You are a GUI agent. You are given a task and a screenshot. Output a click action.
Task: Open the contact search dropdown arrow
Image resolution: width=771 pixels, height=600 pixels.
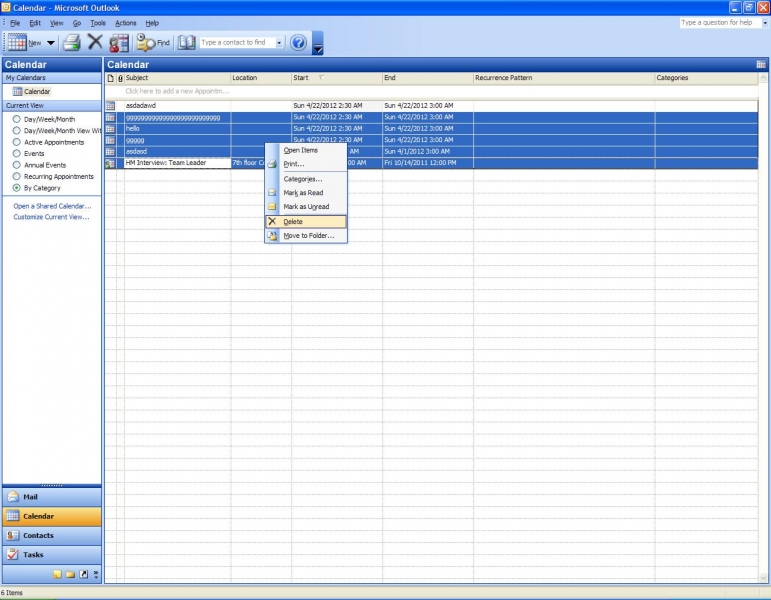point(279,43)
